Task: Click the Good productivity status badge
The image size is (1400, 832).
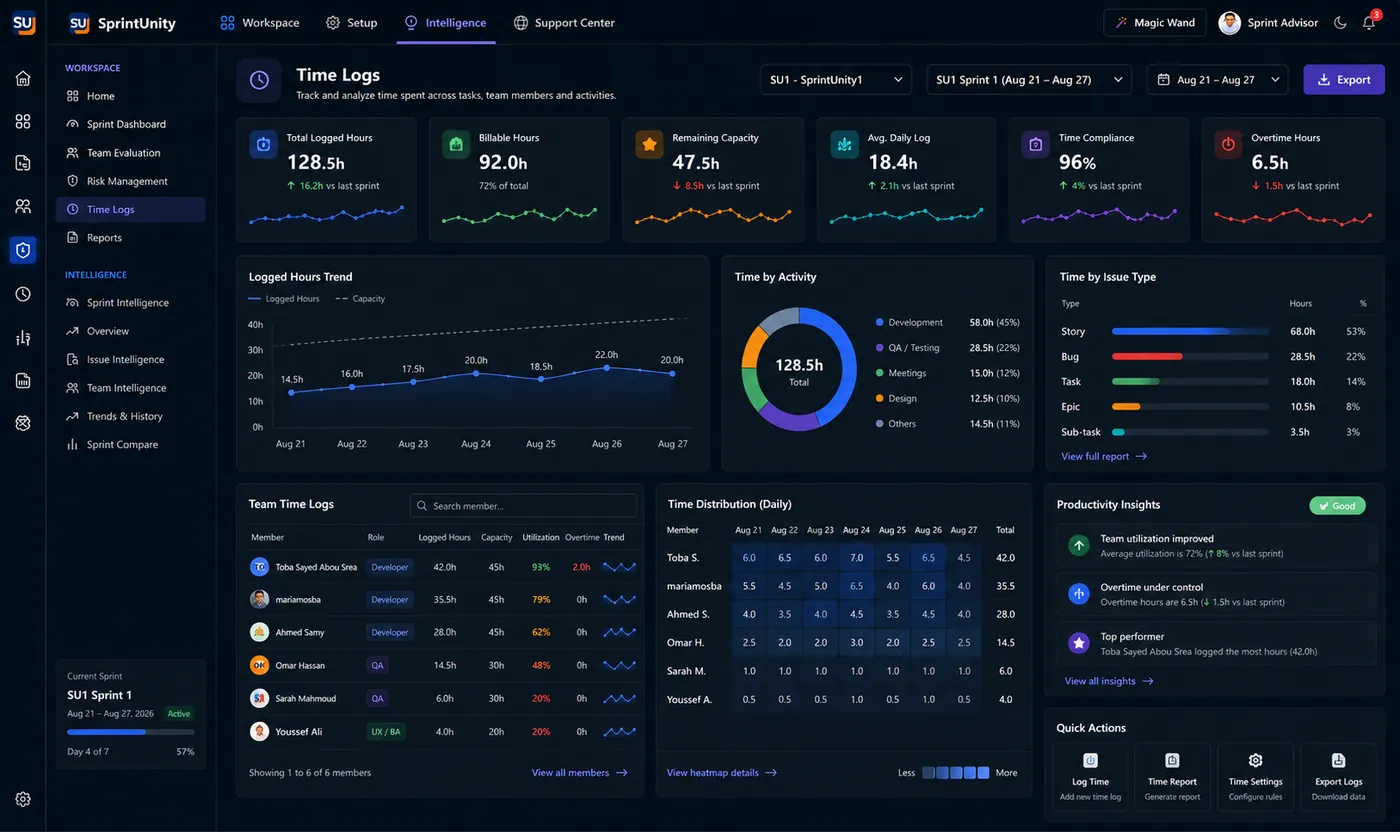Action: tap(1337, 506)
